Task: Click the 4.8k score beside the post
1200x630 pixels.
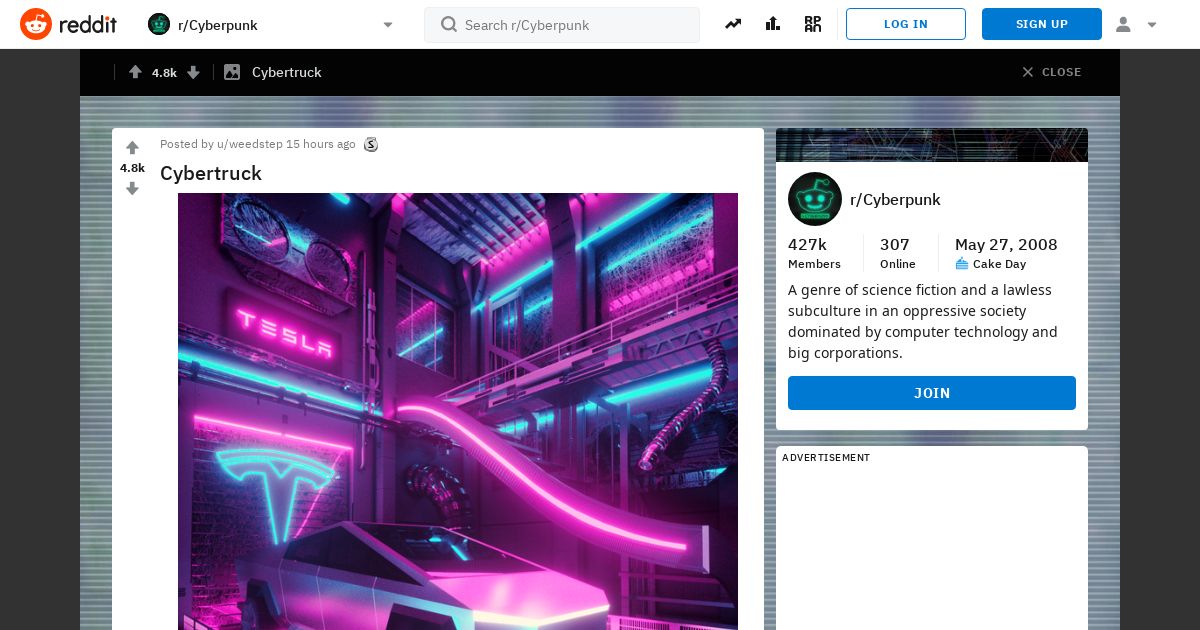Action: click(132, 168)
